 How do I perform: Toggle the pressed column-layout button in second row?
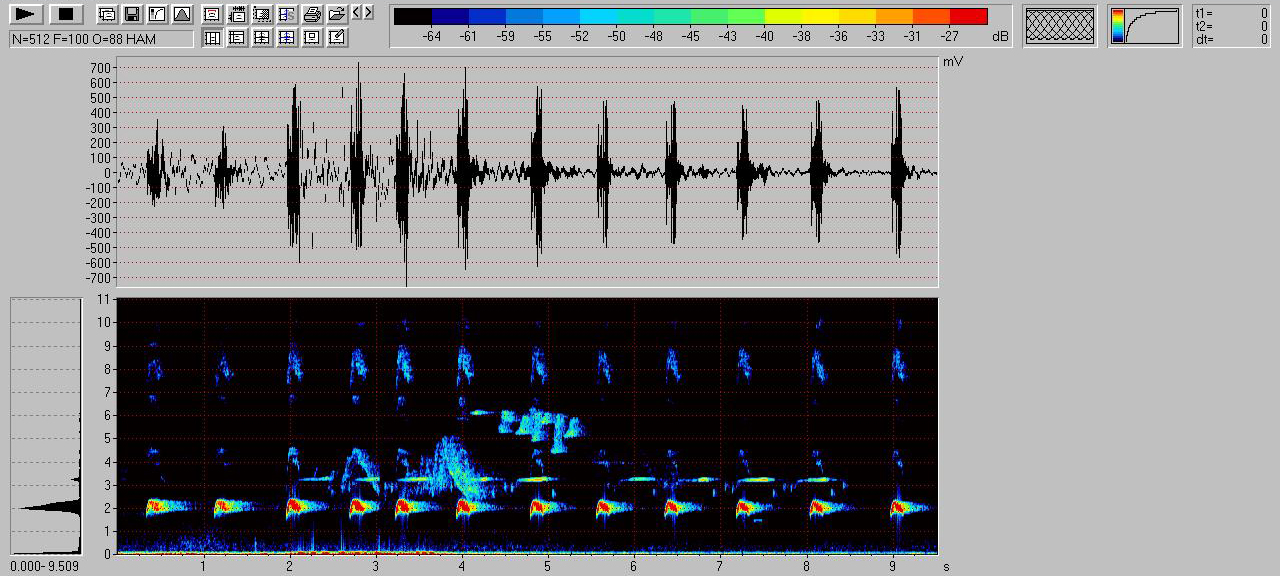(x=212, y=38)
